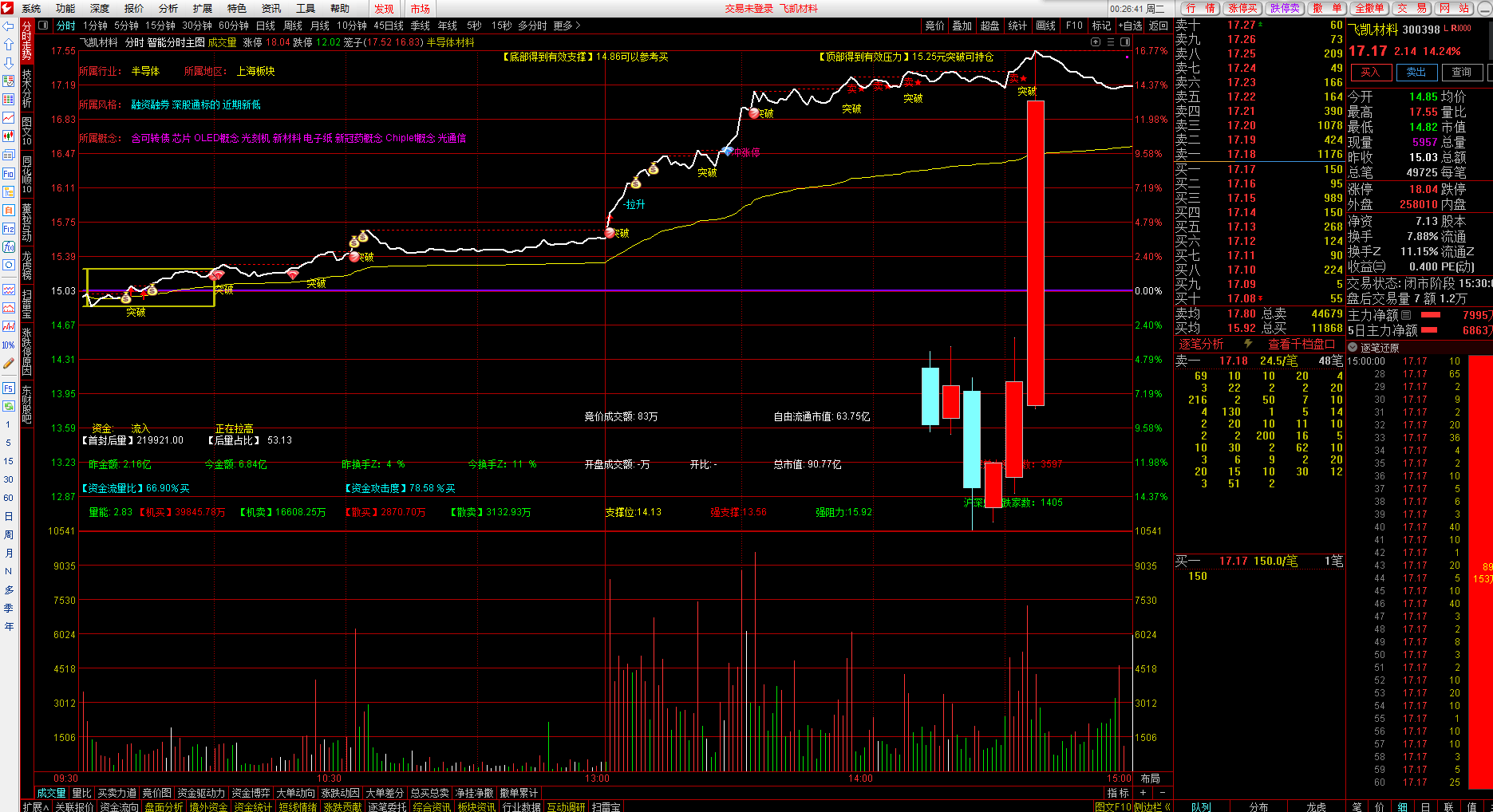Image resolution: width=1493 pixels, height=812 pixels.
Task: Switch to the 日线 period tab
Action: coord(265,26)
